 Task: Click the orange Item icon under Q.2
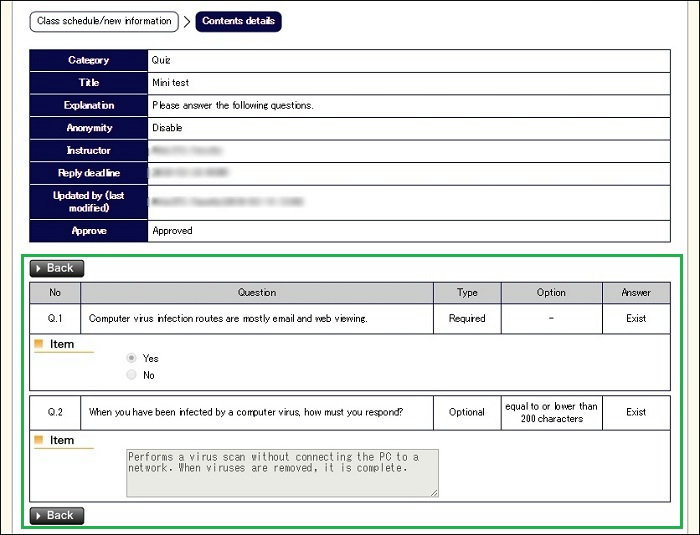click(x=39, y=440)
